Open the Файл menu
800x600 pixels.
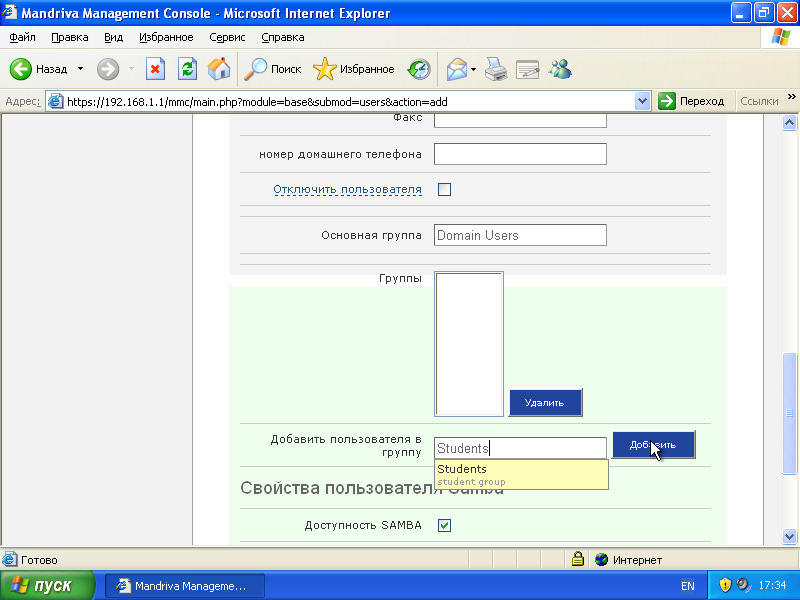pos(22,37)
